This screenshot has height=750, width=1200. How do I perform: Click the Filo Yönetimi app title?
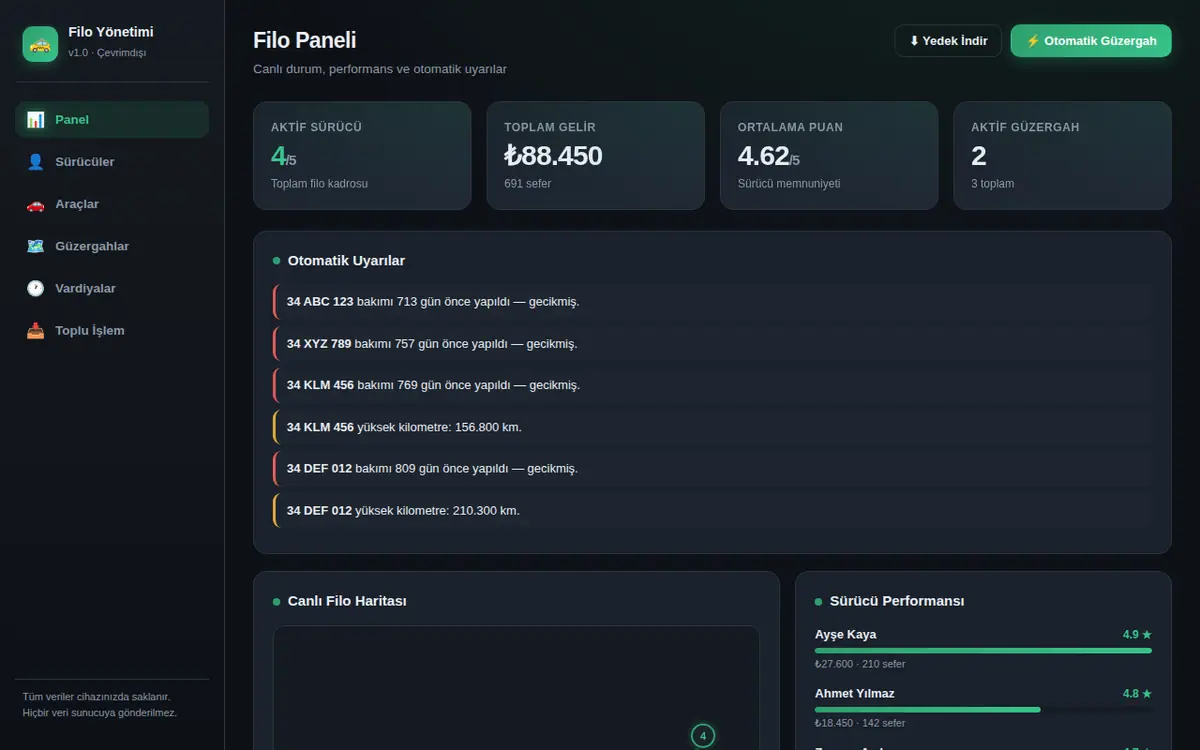[x=111, y=32]
